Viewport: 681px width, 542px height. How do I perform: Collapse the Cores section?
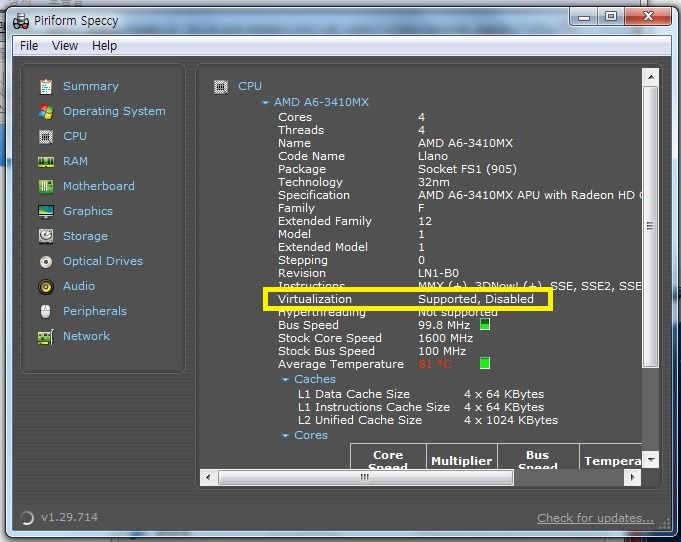(x=285, y=436)
